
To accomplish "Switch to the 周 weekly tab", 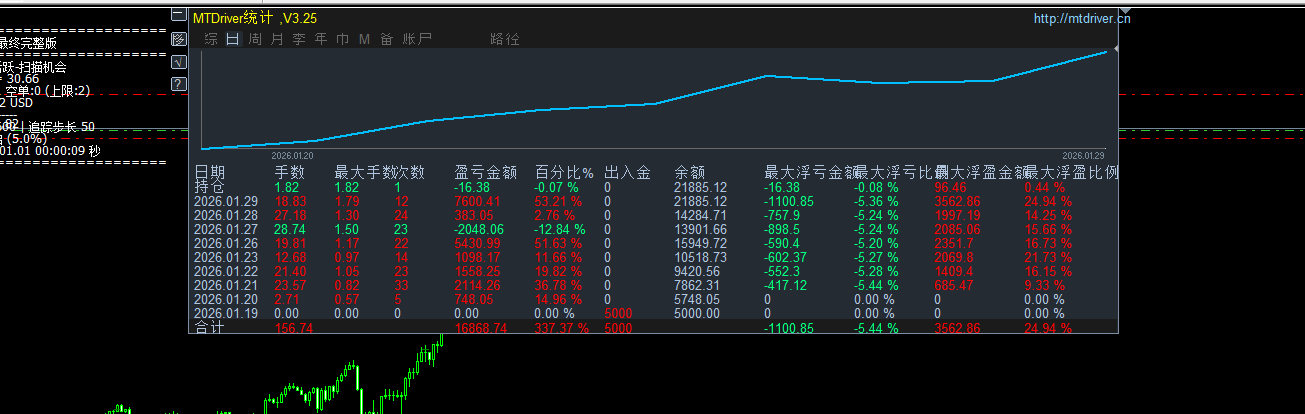I will pos(254,39).
